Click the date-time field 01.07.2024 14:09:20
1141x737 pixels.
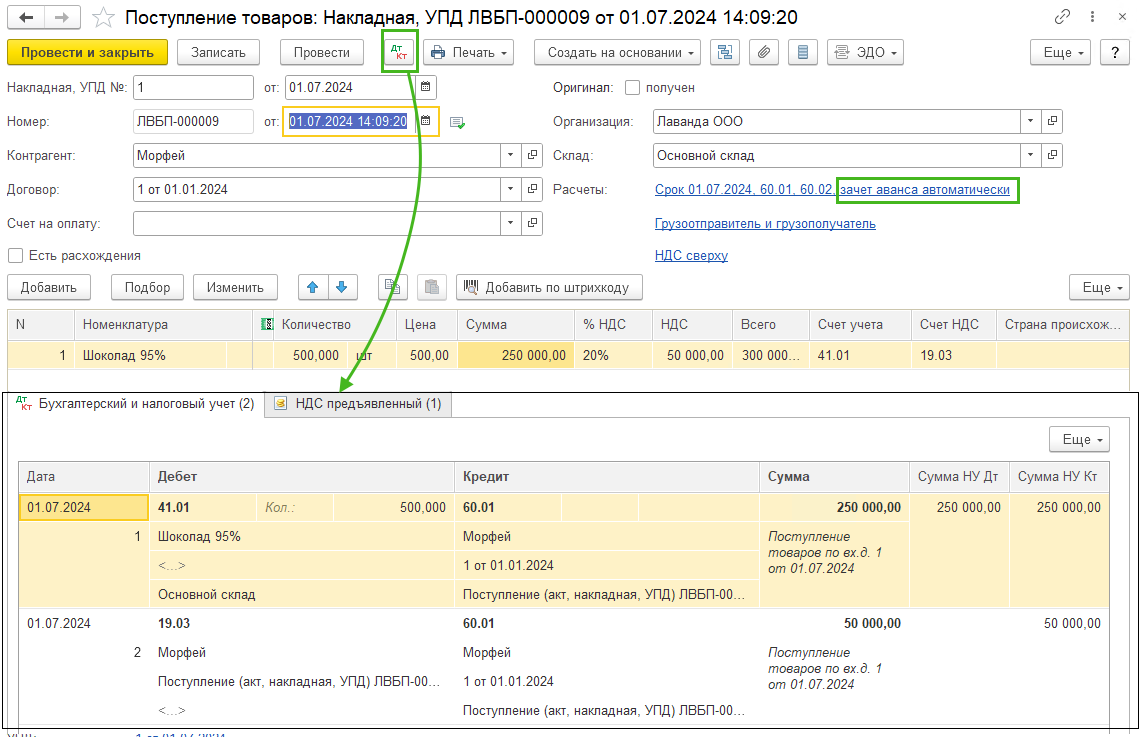349,121
